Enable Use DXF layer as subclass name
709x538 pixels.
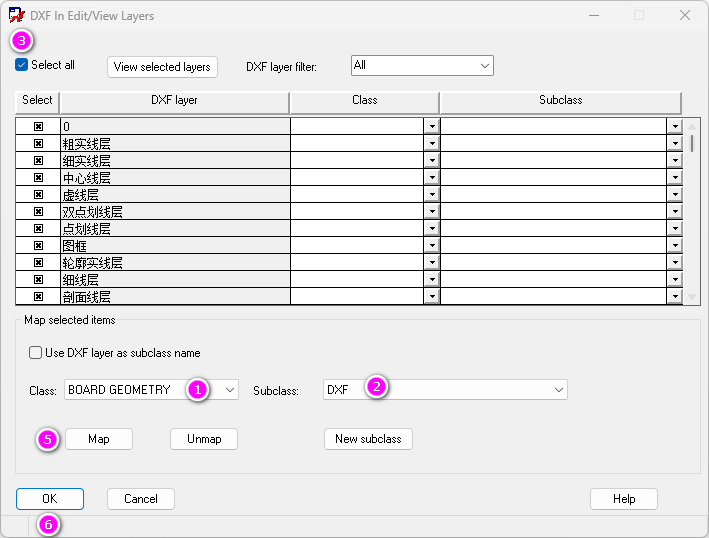coord(35,353)
